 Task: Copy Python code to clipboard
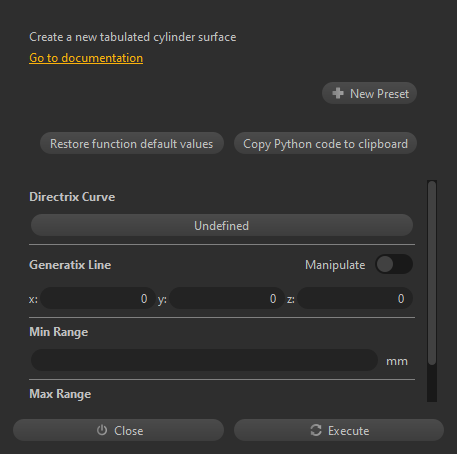point(325,144)
